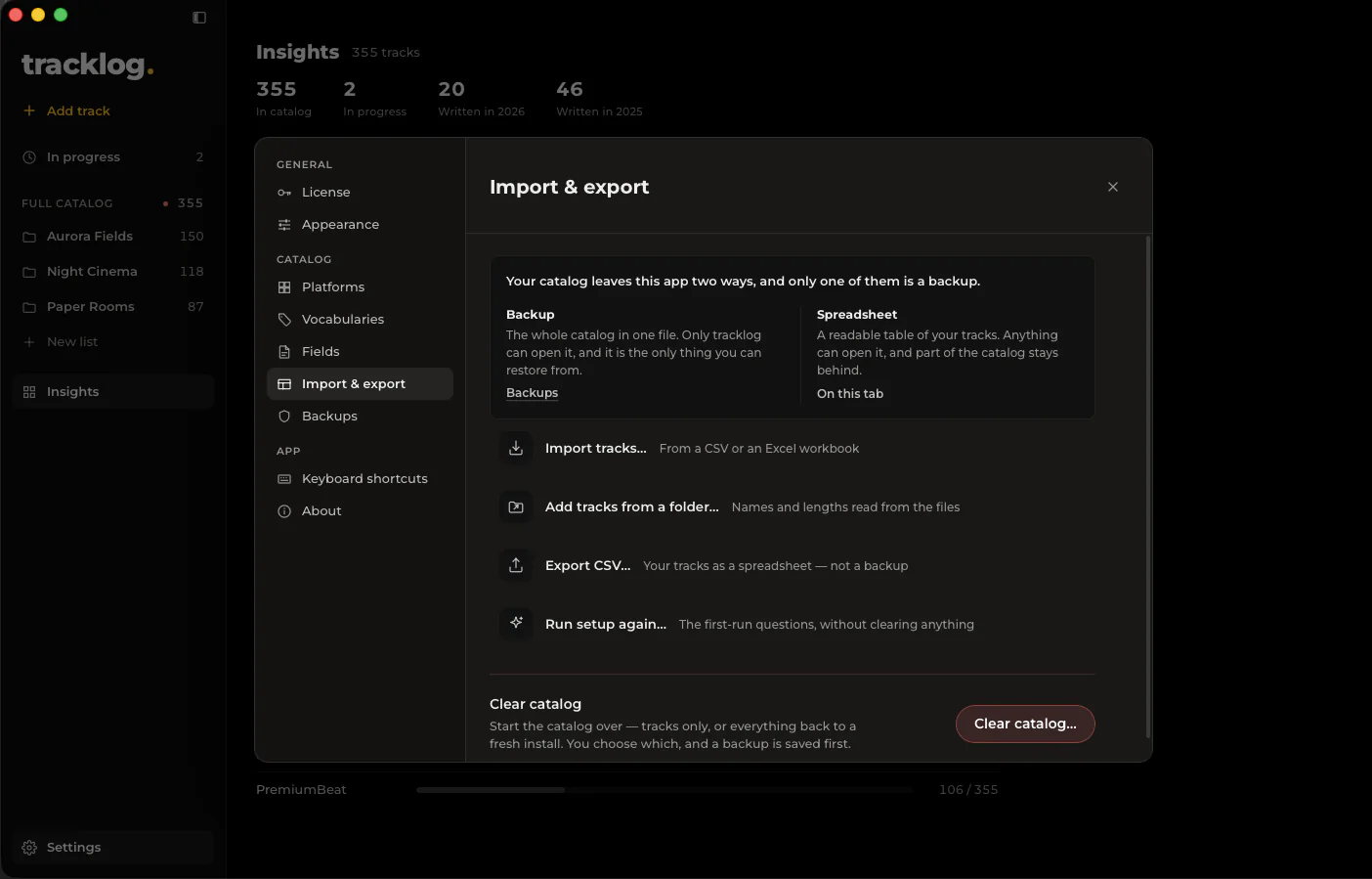Click the dialog's vertical scrollbar
The image size is (1372, 879).
click(1148, 487)
